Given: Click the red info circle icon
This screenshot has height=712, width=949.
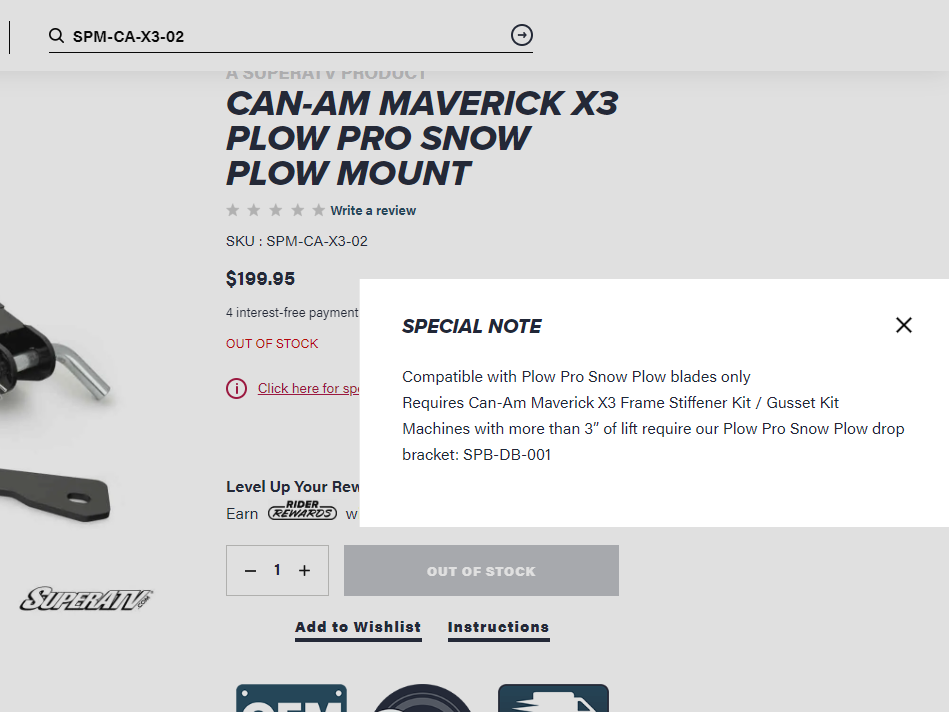Looking at the screenshot, I should (236, 388).
